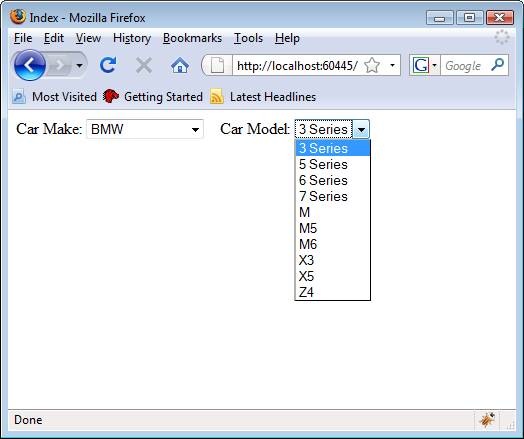Click the page identity icon in the address bar
Image resolution: width=524 pixels, height=439 pixels.
pyautogui.click(x=218, y=65)
